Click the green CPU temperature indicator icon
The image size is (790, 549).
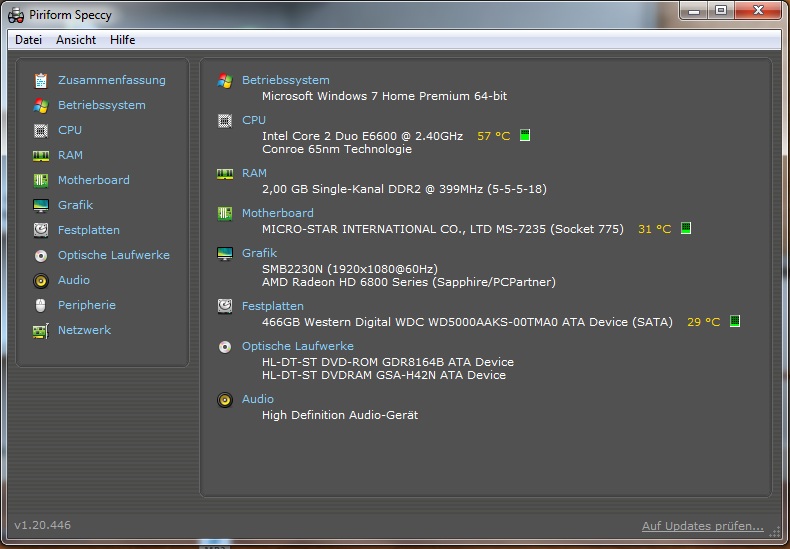[524, 135]
